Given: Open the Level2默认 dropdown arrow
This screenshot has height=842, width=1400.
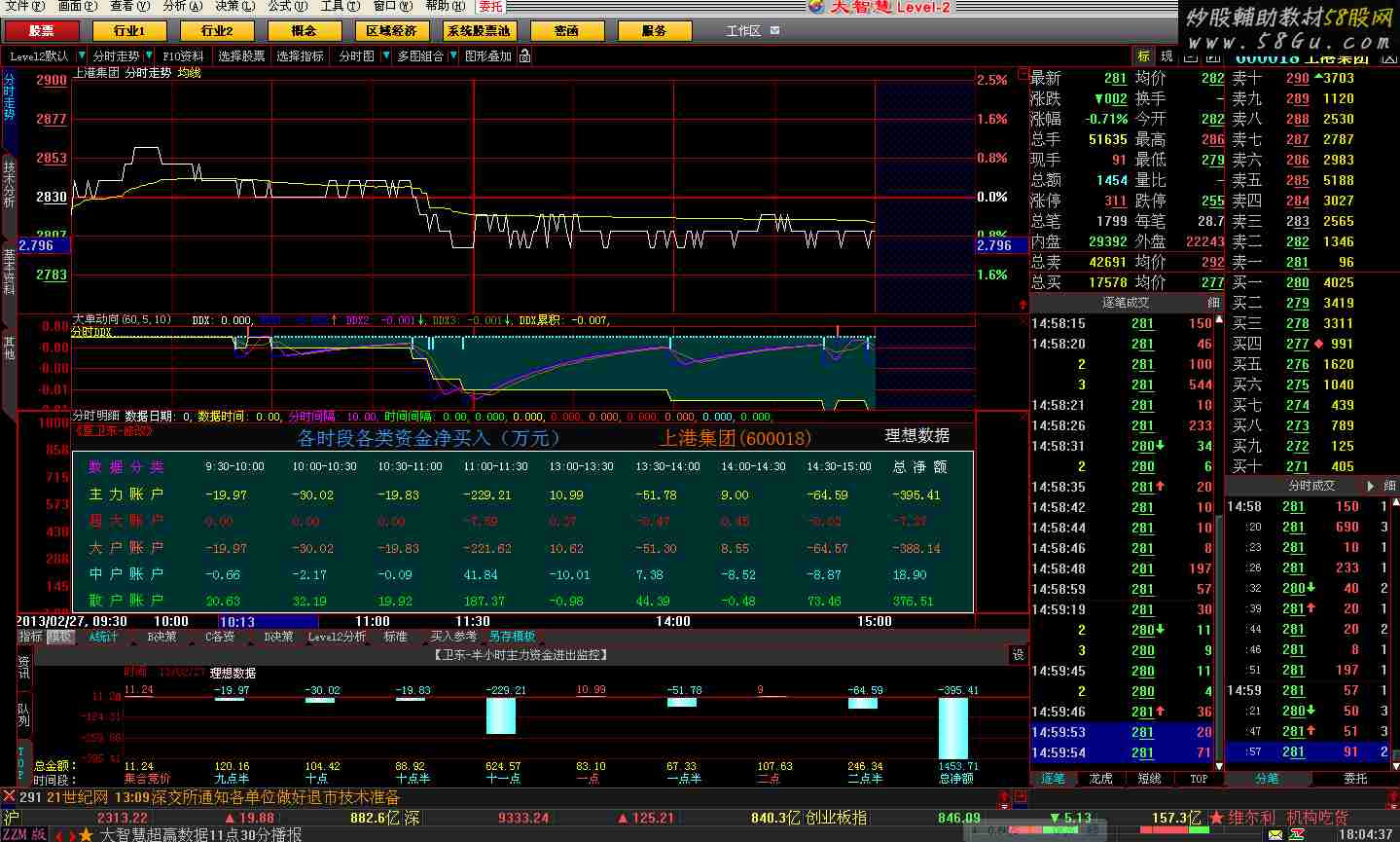Looking at the screenshot, I should click(x=80, y=56).
